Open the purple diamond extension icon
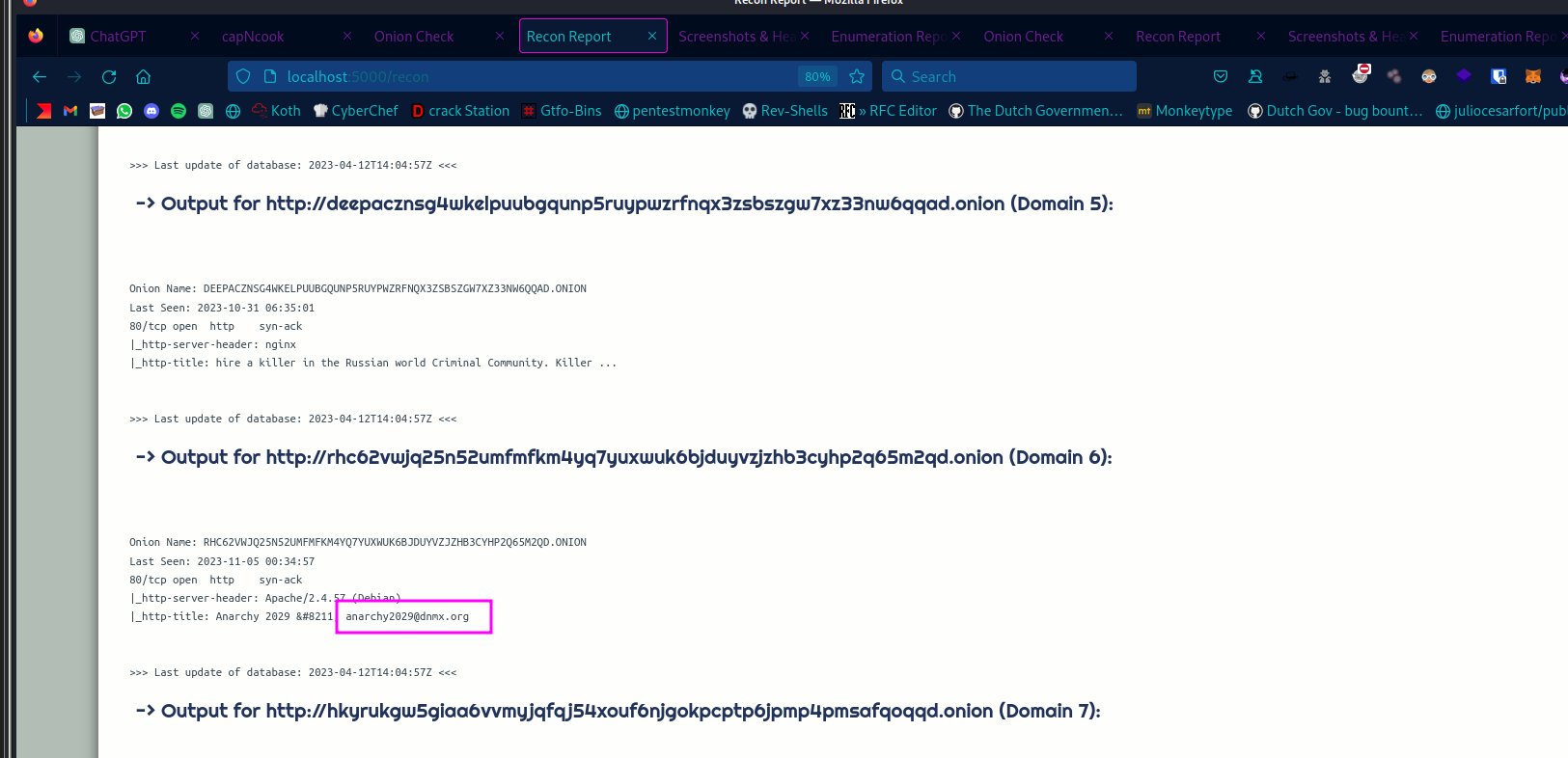The width and height of the screenshot is (1568, 758). (x=1464, y=75)
